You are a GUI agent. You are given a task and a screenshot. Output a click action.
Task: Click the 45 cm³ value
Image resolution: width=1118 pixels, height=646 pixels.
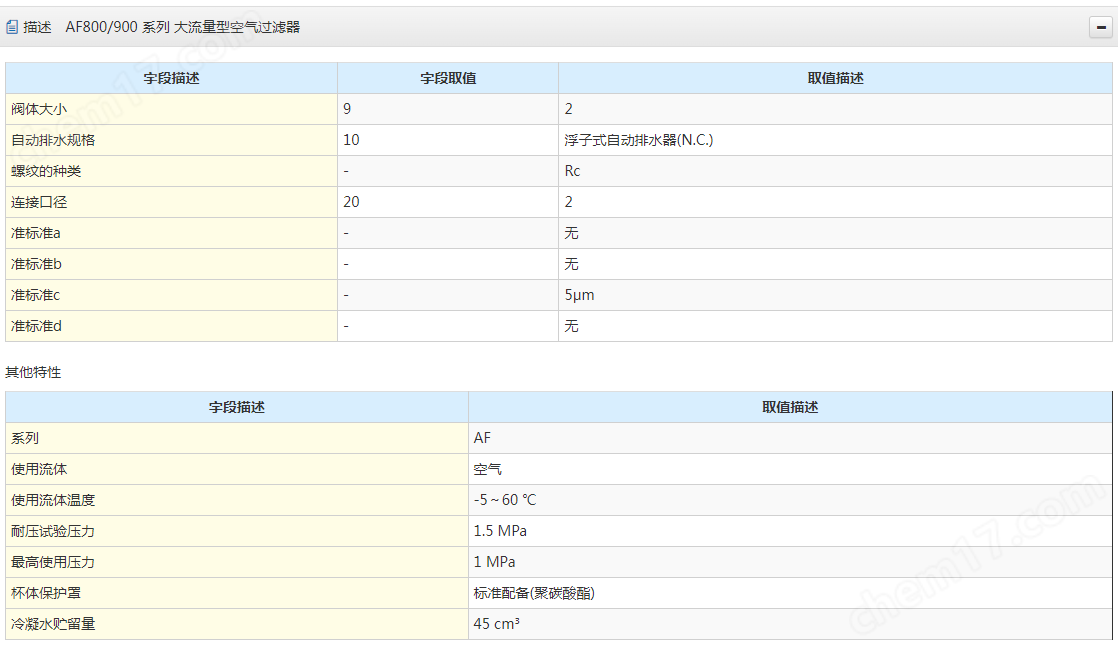(496, 624)
